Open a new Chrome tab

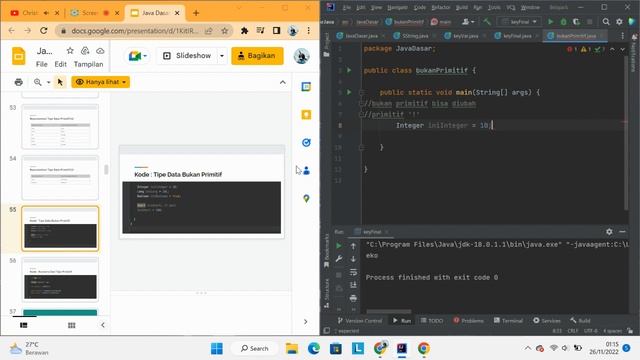196,13
